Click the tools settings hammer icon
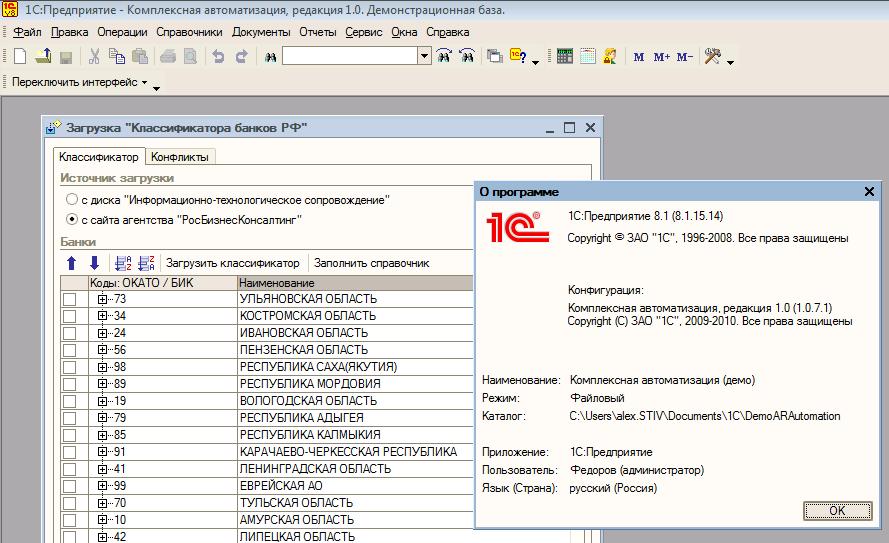The width and height of the screenshot is (889, 543). (x=713, y=56)
